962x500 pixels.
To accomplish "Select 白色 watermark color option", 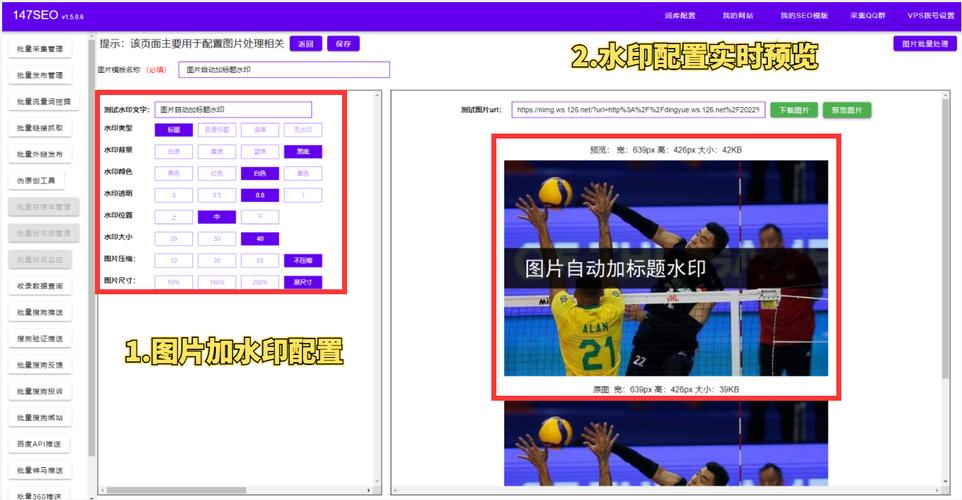I will click(x=260, y=173).
